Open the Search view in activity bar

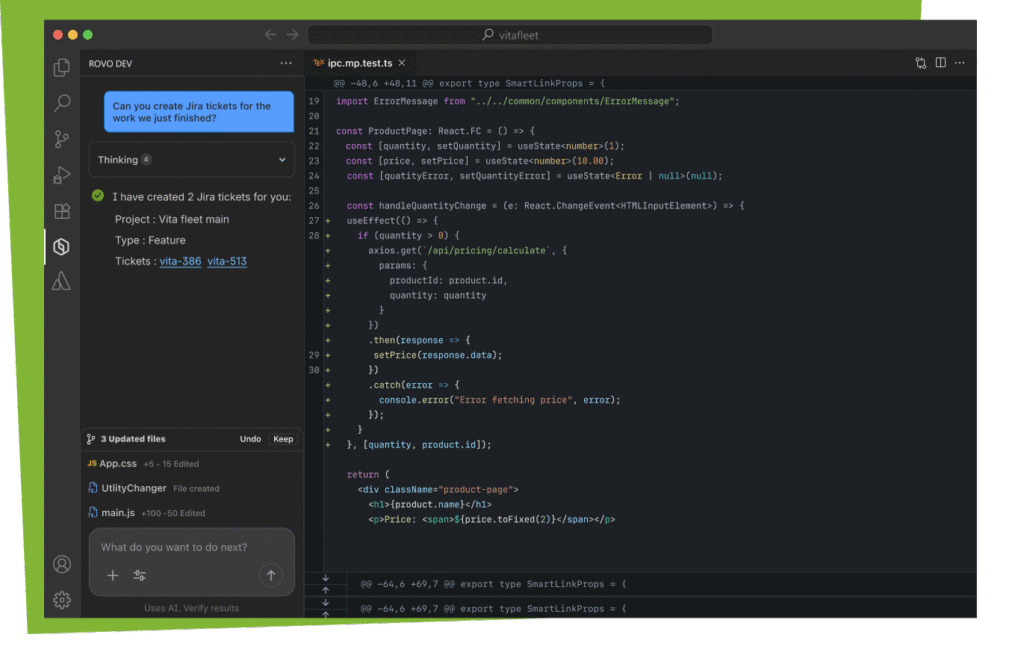point(62,103)
